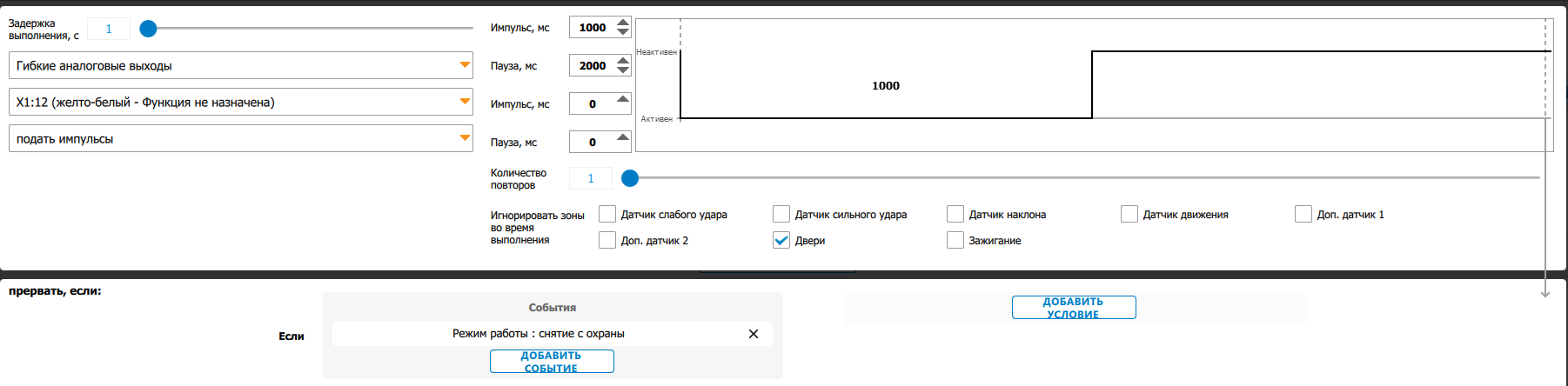
Task: Enable the Датчик слабого удара checkbox
Action: coord(607,214)
